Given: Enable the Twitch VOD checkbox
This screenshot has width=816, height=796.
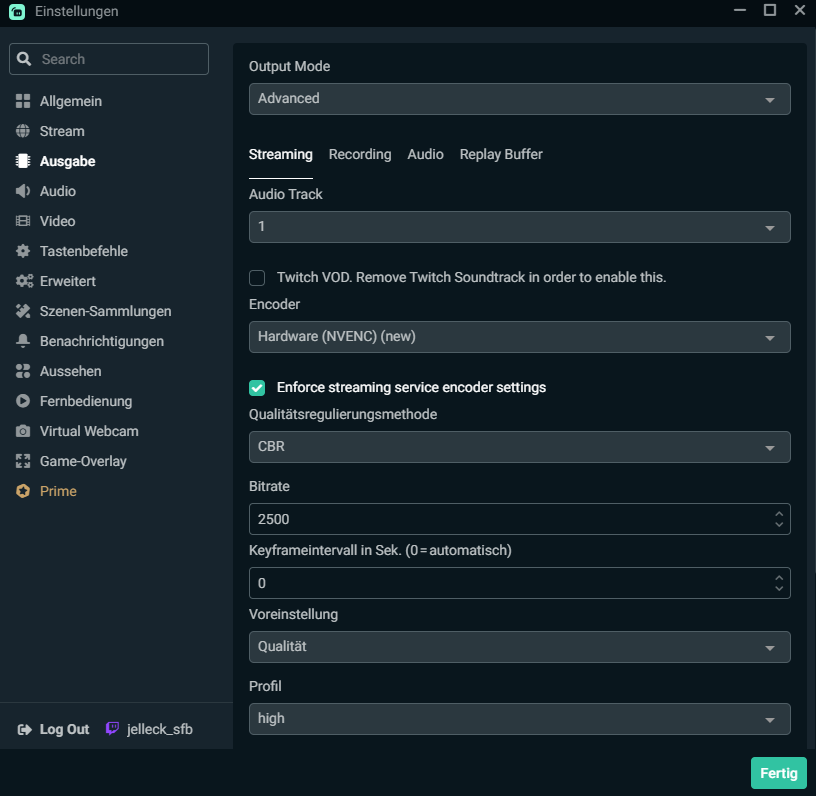Looking at the screenshot, I should 257,277.
